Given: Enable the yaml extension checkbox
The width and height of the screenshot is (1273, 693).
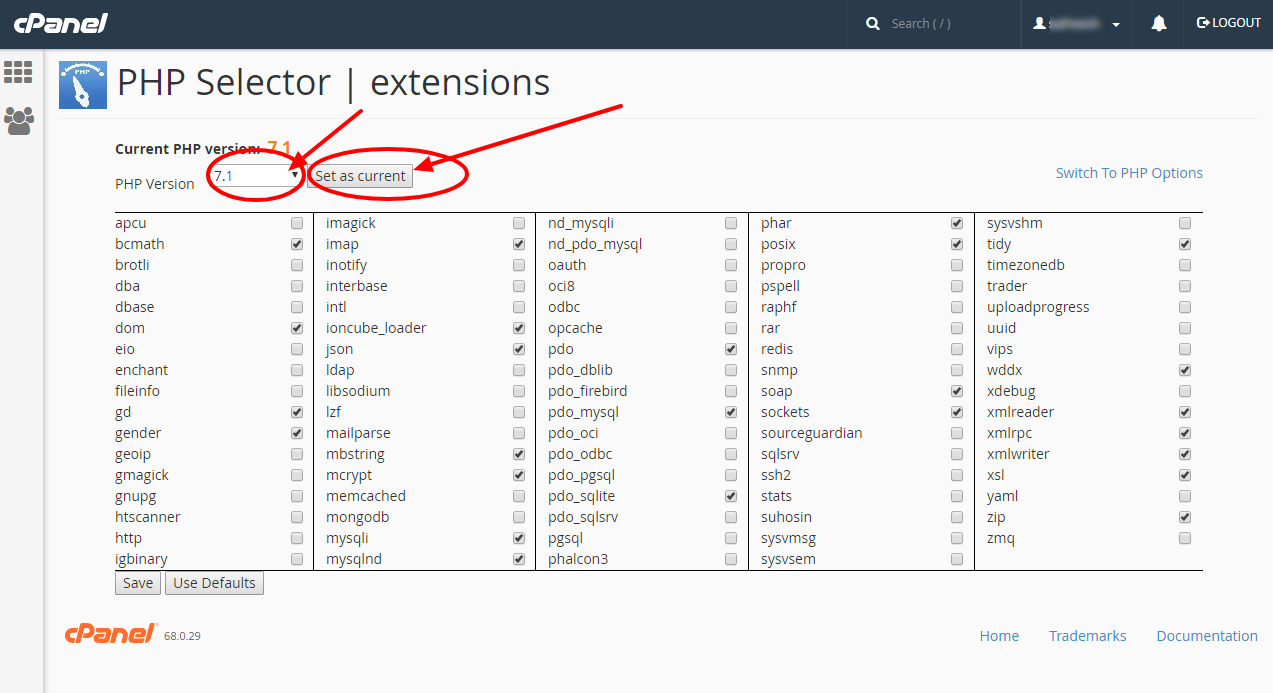Looking at the screenshot, I should click(1185, 496).
